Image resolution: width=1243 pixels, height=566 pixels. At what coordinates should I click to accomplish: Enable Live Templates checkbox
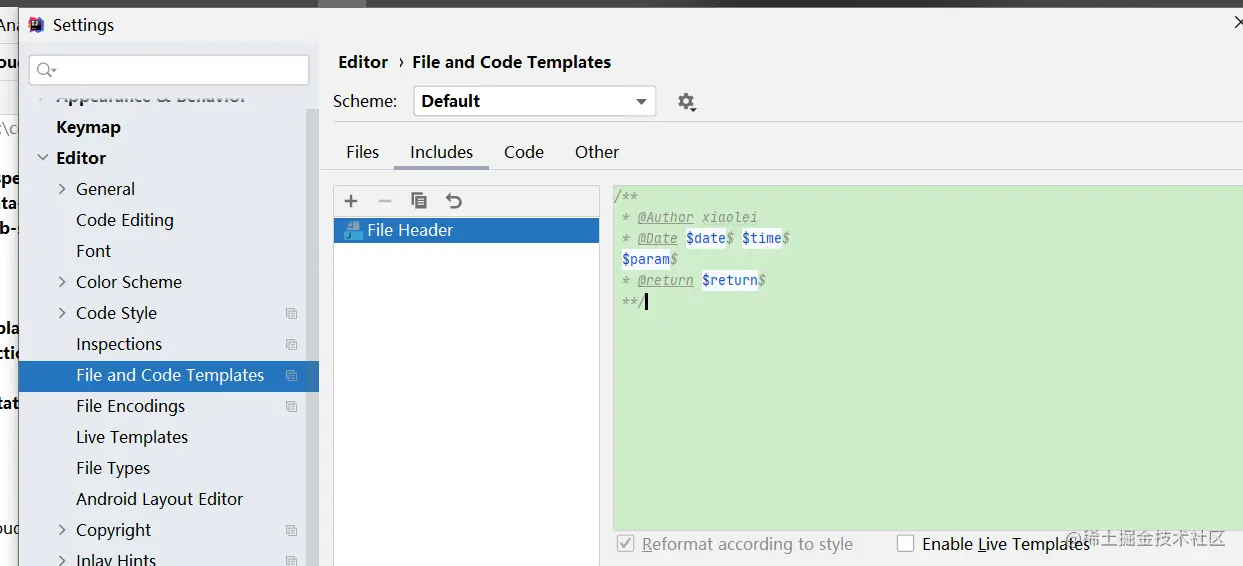(x=906, y=543)
